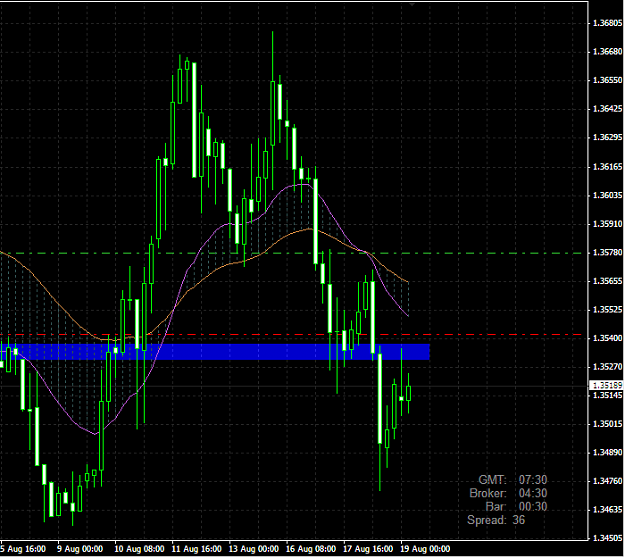The width and height of the screenshot is (625, 558).
Task: Click the 1.36550 price axis label
Action: (x=607, y=80)
